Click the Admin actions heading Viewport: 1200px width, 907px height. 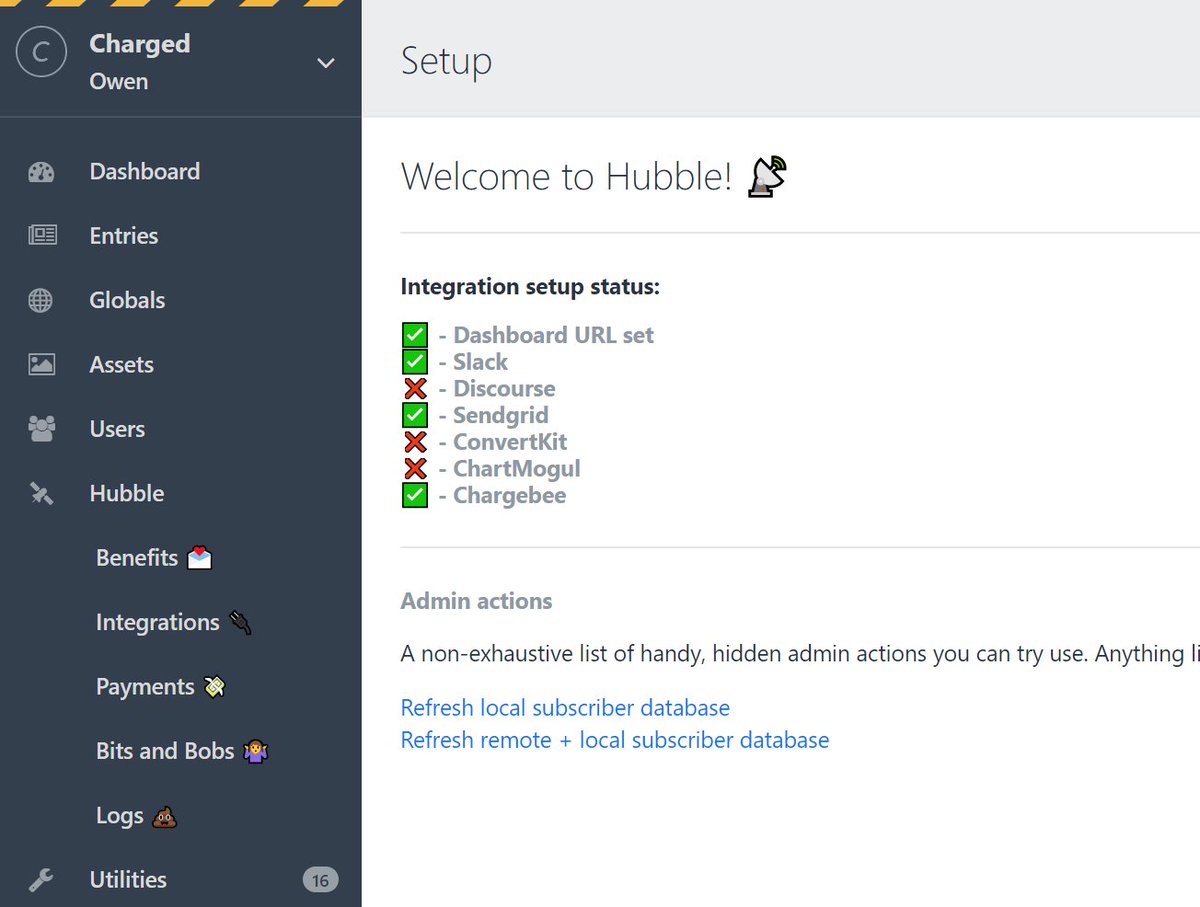point(476,601)
